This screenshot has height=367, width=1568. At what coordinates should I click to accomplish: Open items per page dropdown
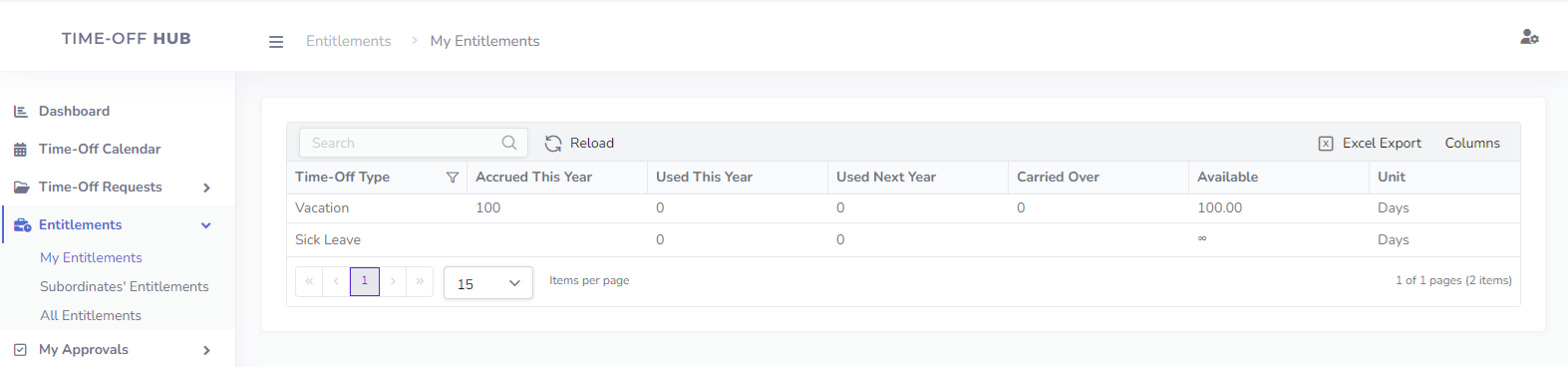coord(488,283)
